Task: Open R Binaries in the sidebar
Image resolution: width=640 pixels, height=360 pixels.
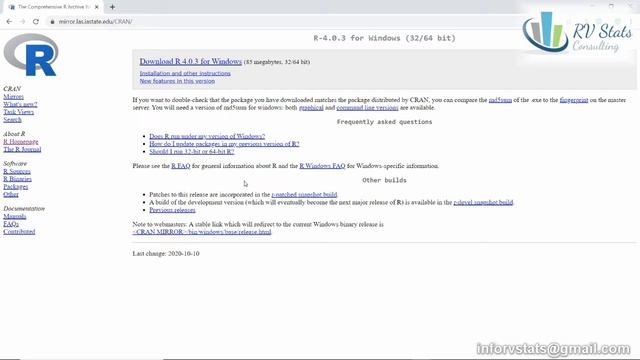Action: coord(17,179)
